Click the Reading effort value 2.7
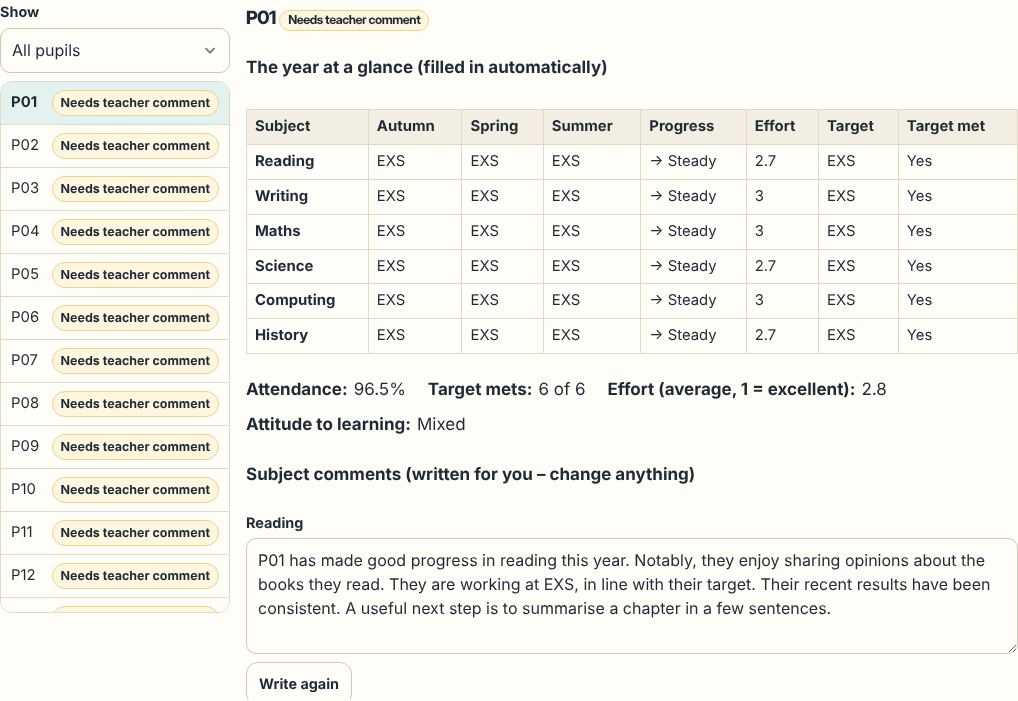1018x701 pixels. pyautogui.click(x=782, y=162)
